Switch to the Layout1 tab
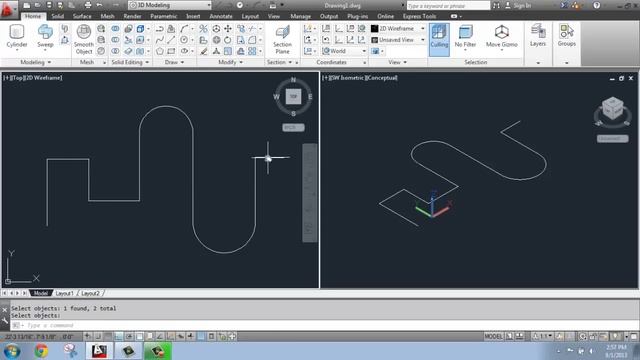The image size is (640, 360). tap(64, 293)
